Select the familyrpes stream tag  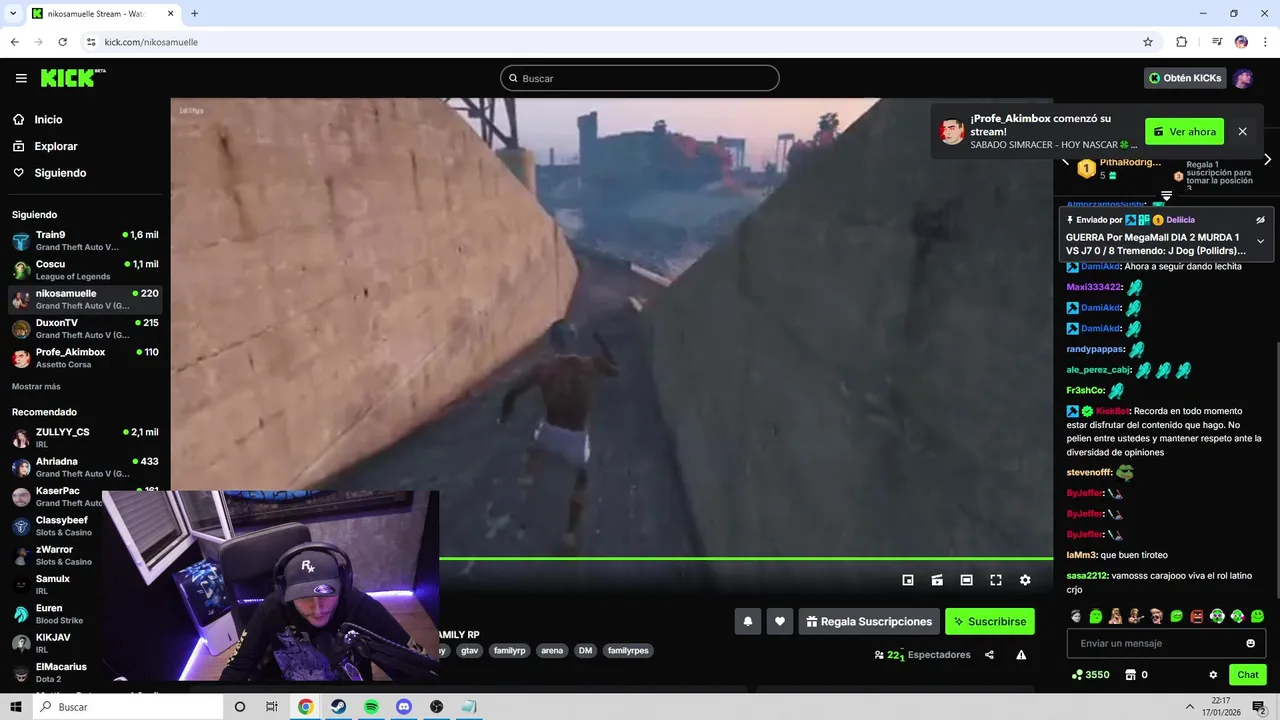point(628,651)
